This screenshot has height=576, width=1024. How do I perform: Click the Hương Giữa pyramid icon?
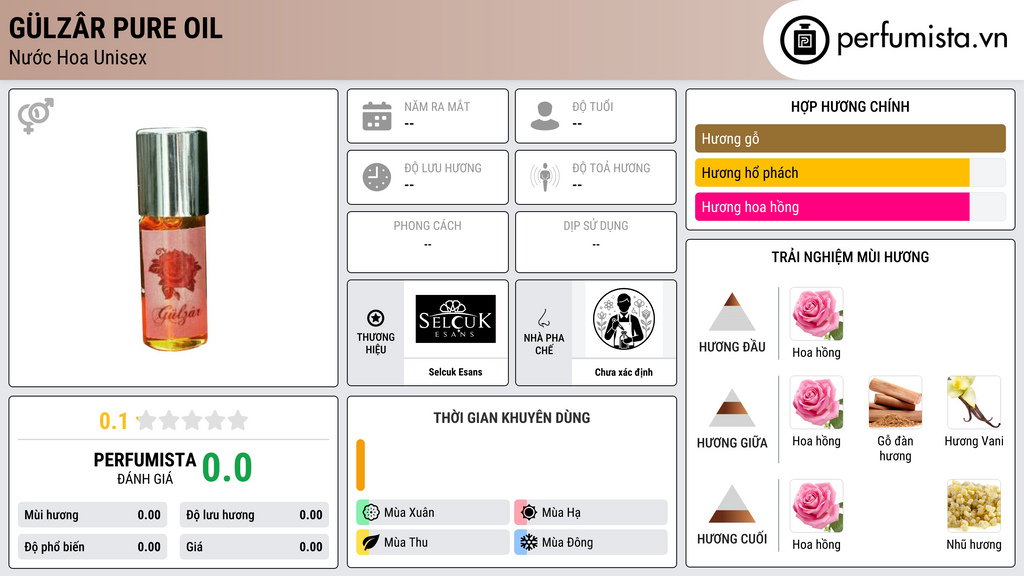[x=732, y=408]
